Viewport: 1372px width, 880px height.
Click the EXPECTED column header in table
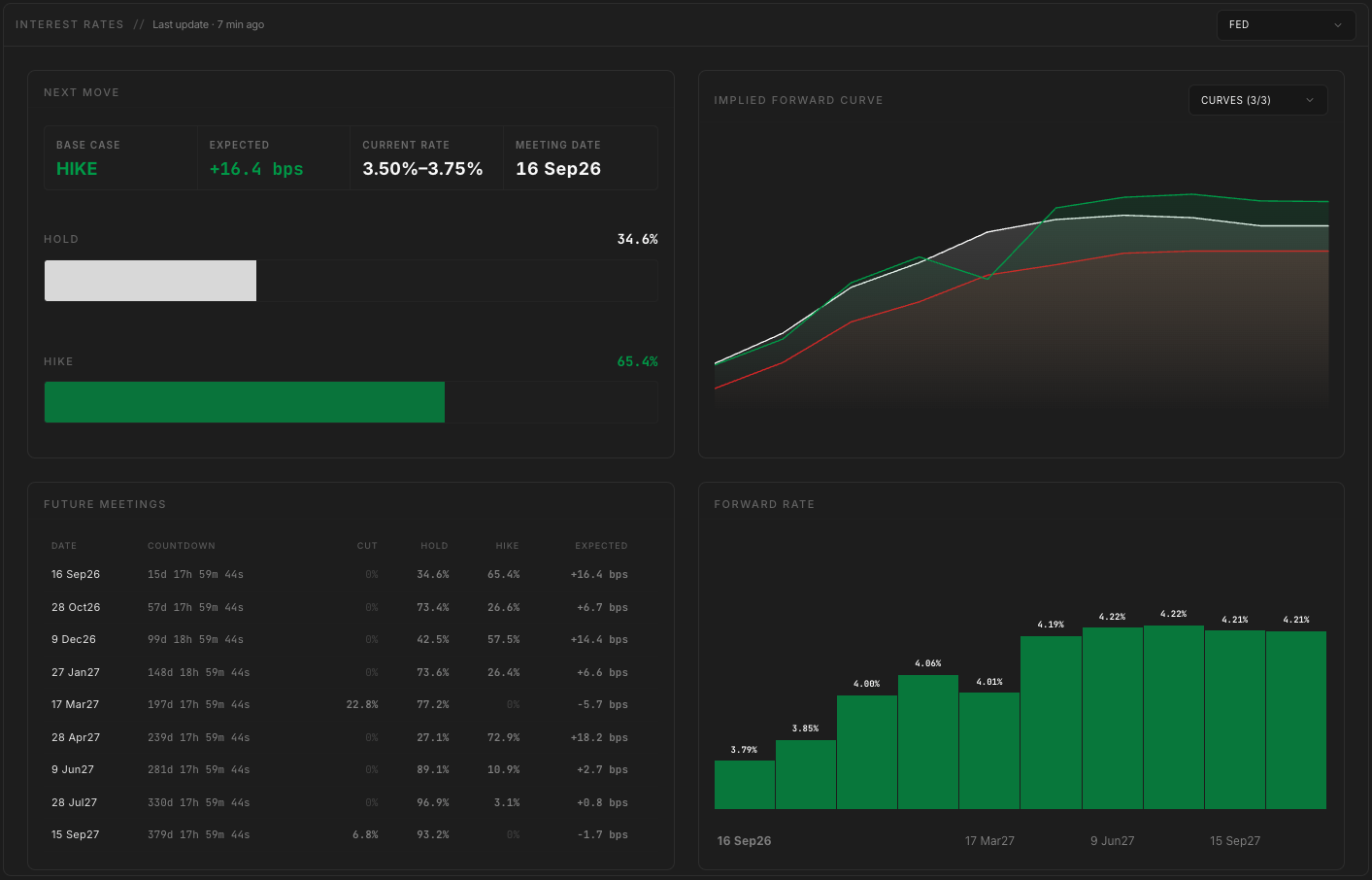(601, 546)
